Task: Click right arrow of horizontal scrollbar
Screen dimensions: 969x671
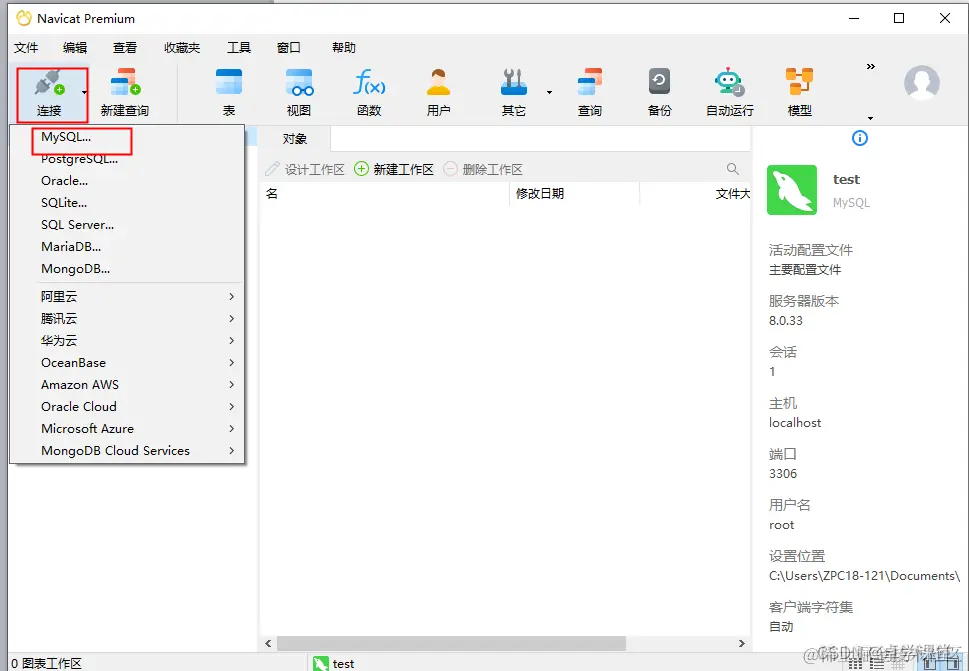Action: 742,643
